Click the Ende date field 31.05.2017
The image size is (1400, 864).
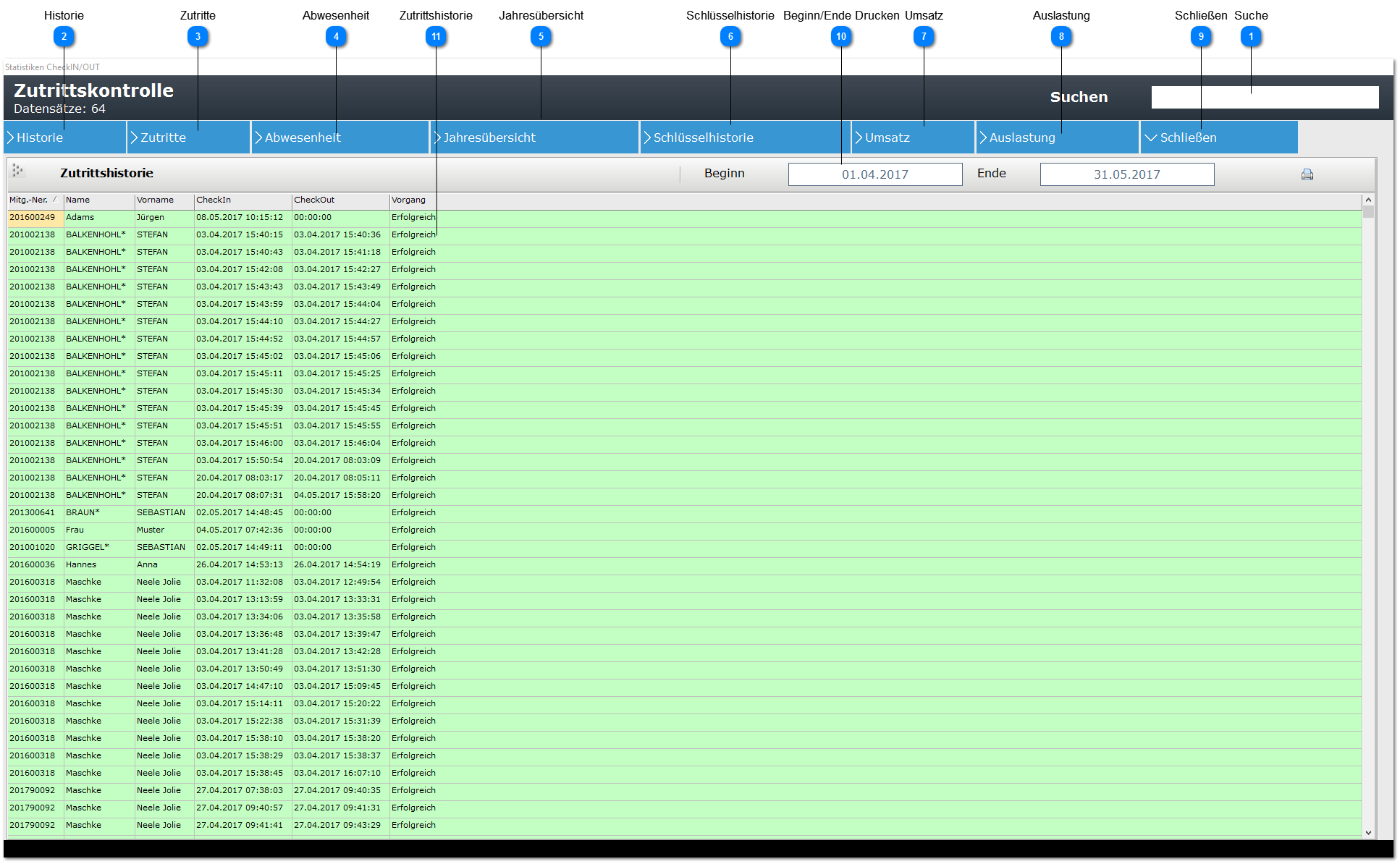(1127, 174)
